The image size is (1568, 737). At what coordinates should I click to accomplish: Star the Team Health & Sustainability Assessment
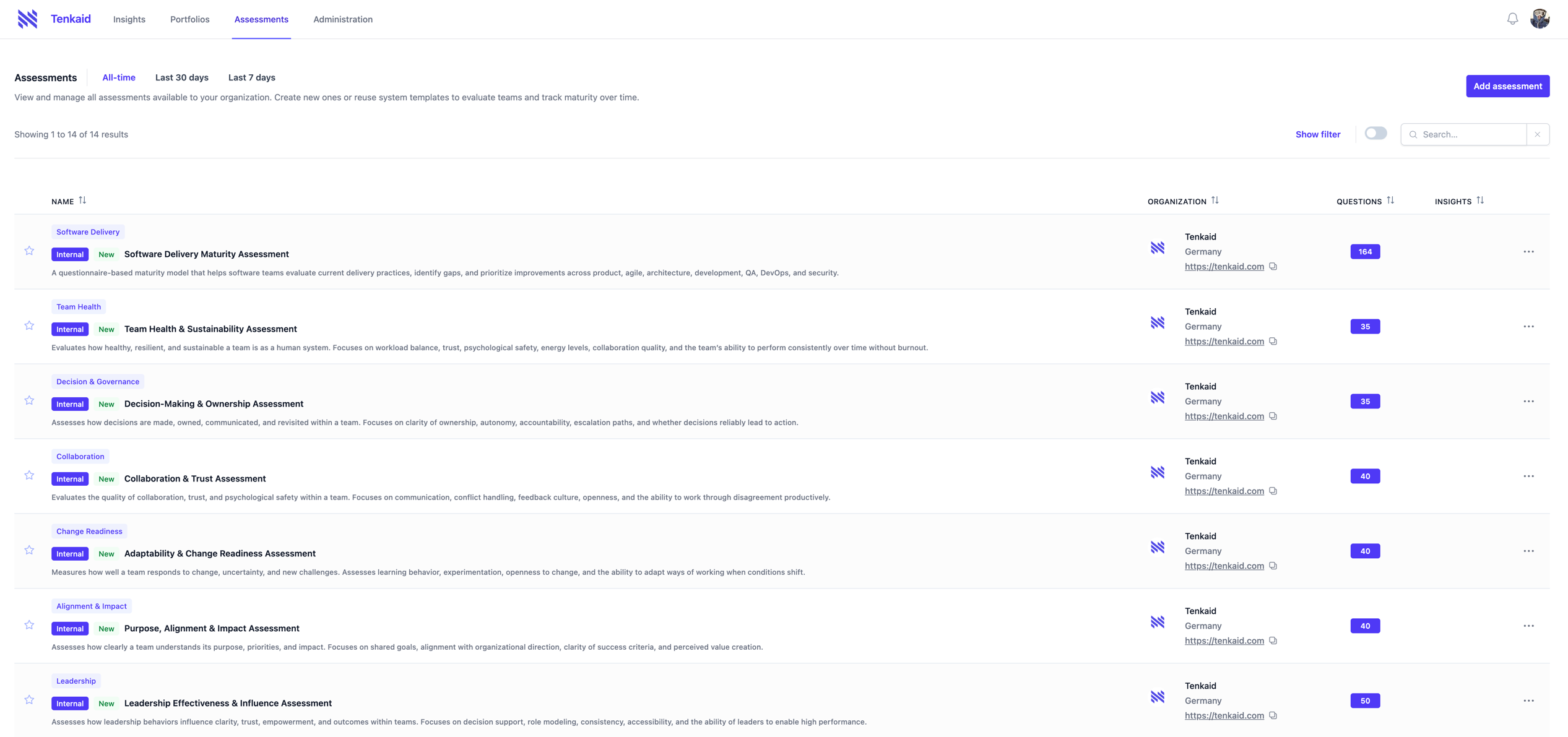[x=29, y=325]
